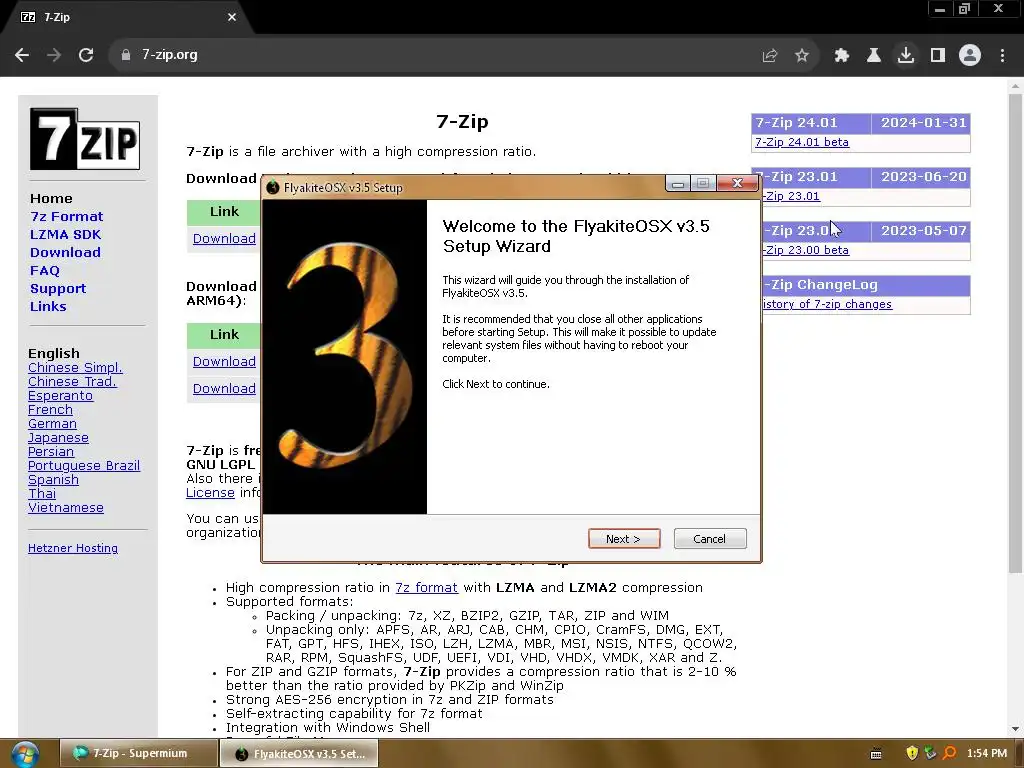Click the 7-Zip logo image
Image resolution: width=1024 pixels, height=768 pixels.
tap(85, 139)
